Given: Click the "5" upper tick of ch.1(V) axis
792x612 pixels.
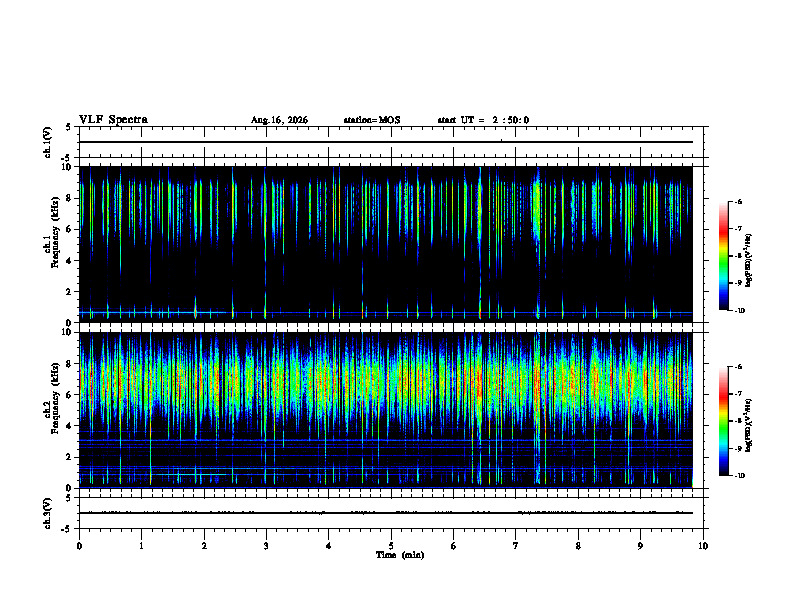Looking at the screenshot, I should tap(68, 127).
